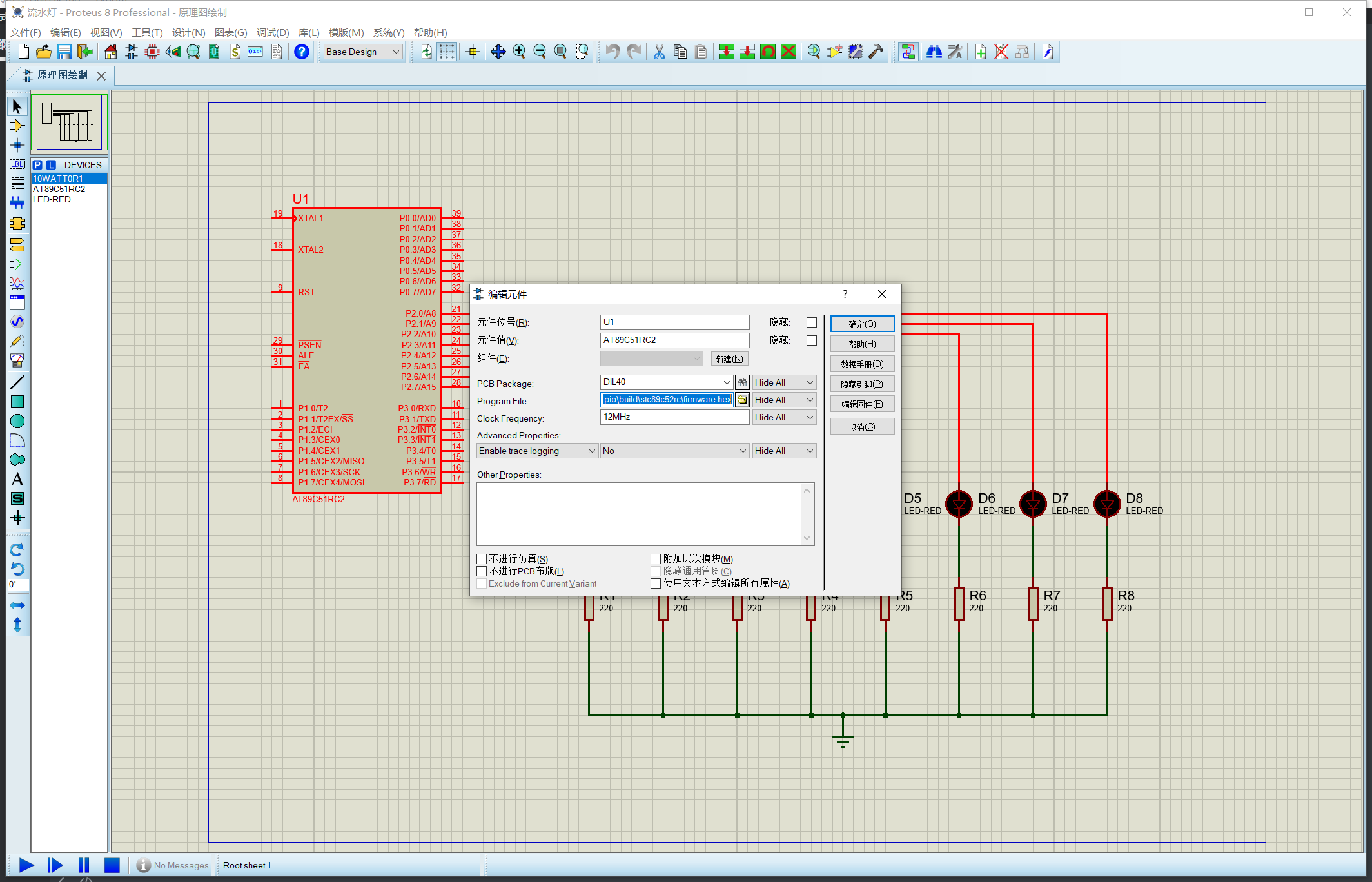Image resolution: width=1372 pixels, height=882 pixels.
Task: Open the PCB layout chip icon
Action: click(x=152, y=52)
